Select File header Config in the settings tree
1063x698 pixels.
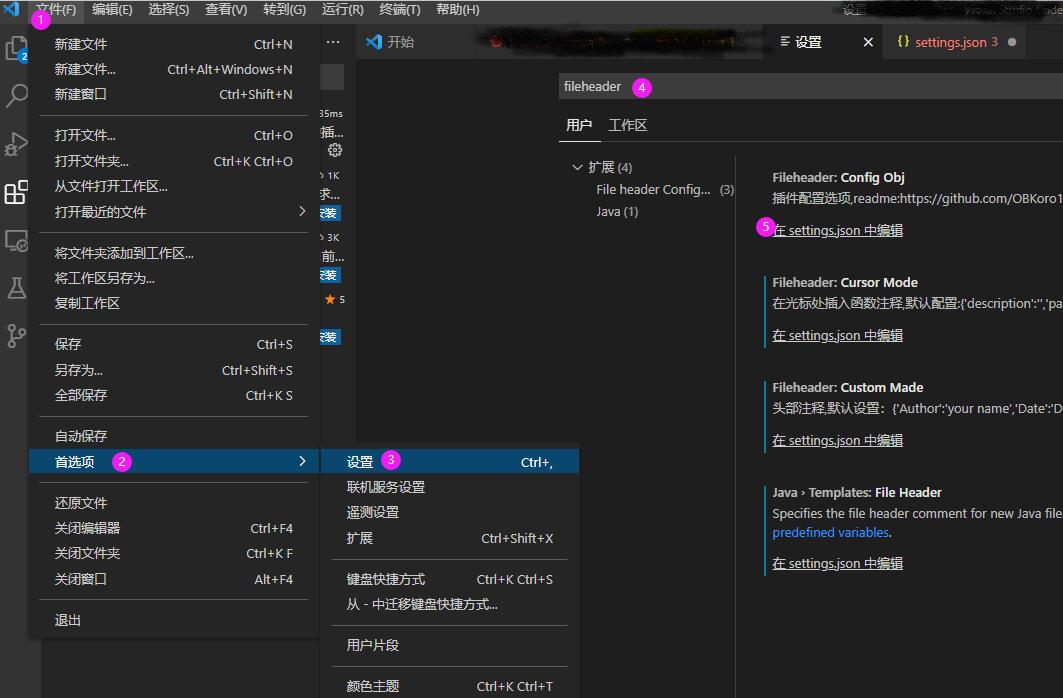pos(654,189)
